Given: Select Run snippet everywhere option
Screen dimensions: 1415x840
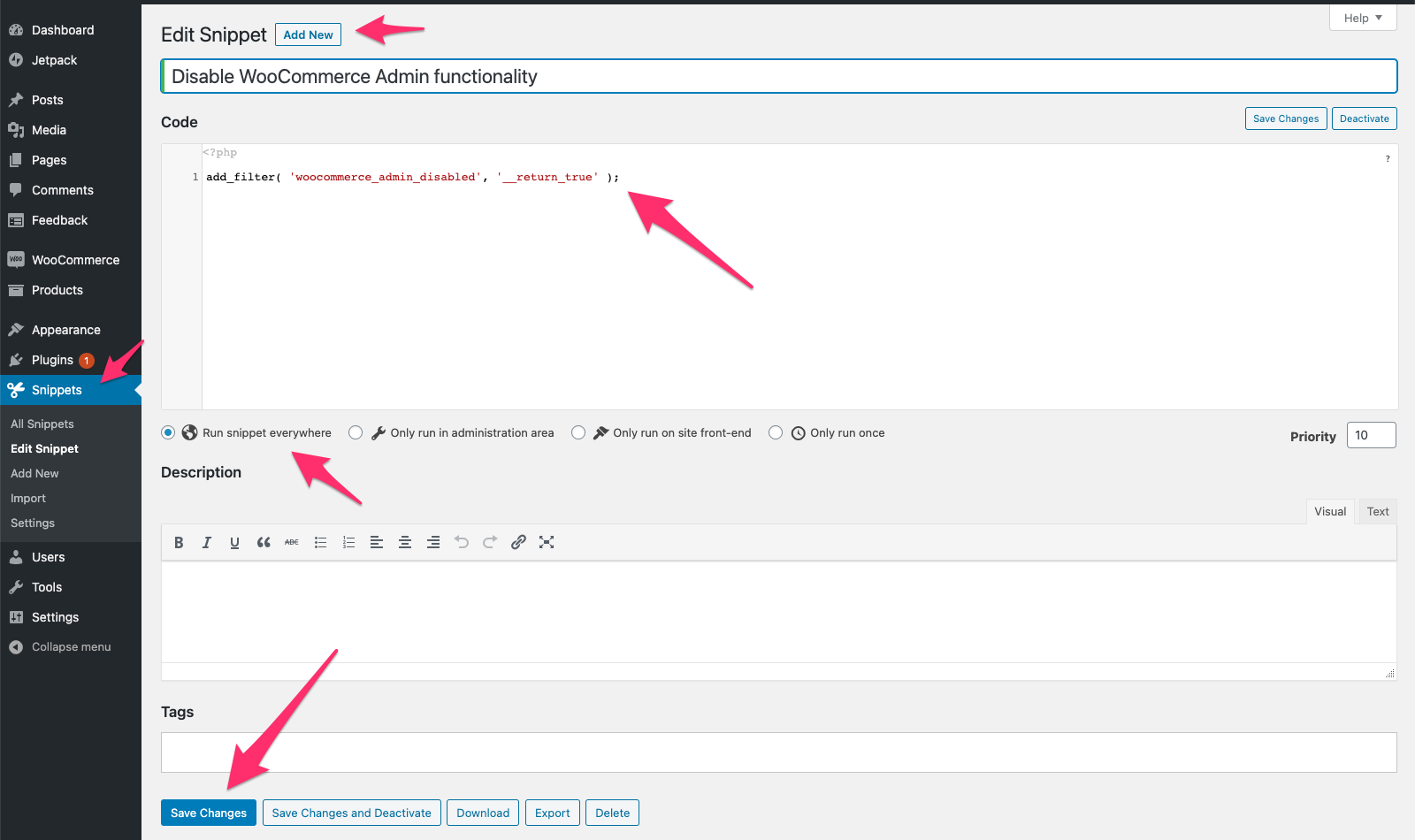Looking at the screenshot, I should pyautogui.click(x=168, y=432).
